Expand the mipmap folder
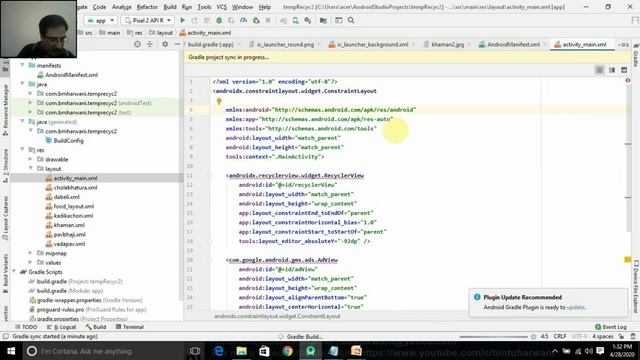Image resolution: width=640 pixels, height=360 pixels. point(31,253)
